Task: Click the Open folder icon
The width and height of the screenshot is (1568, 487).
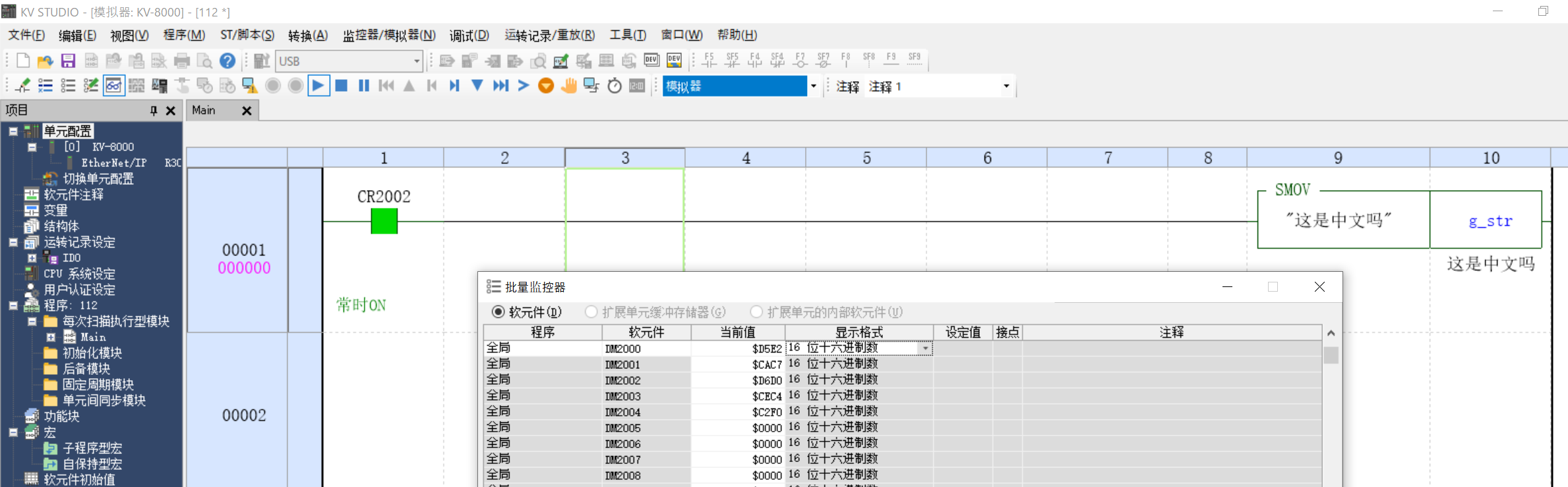Action: [x=45, y=61]
